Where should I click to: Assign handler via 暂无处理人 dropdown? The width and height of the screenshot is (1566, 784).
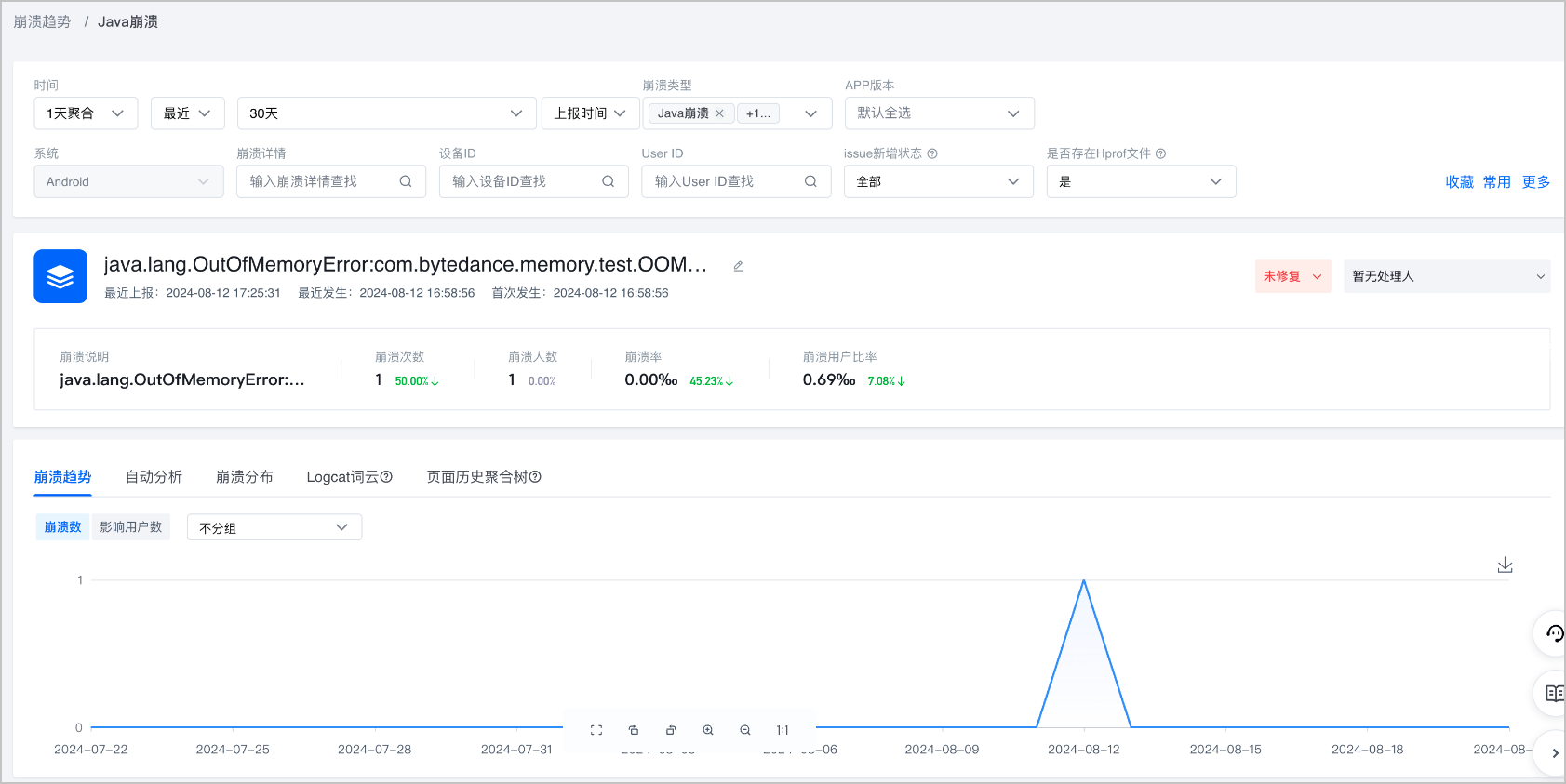[x=1447, y=276]
